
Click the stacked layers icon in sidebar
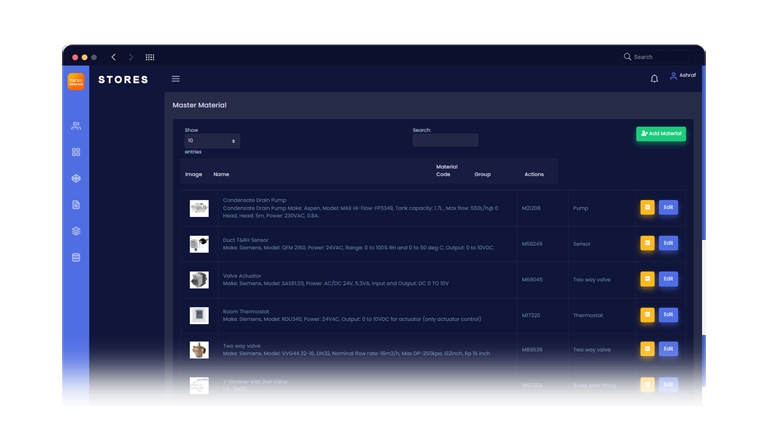(x=76, y=231)
